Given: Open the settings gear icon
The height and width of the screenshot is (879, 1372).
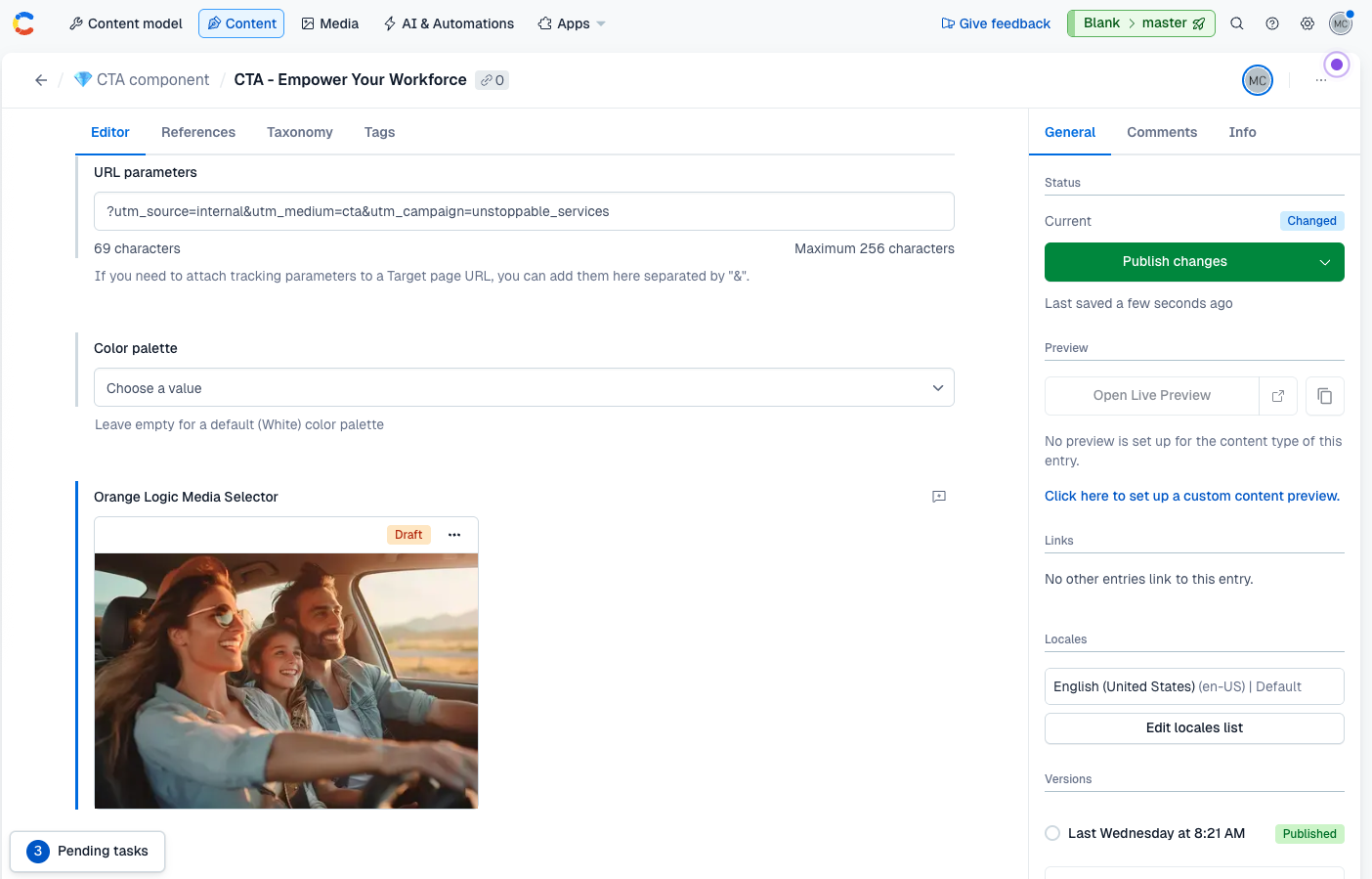Looking at the screenshot, I should (1308, 23).
